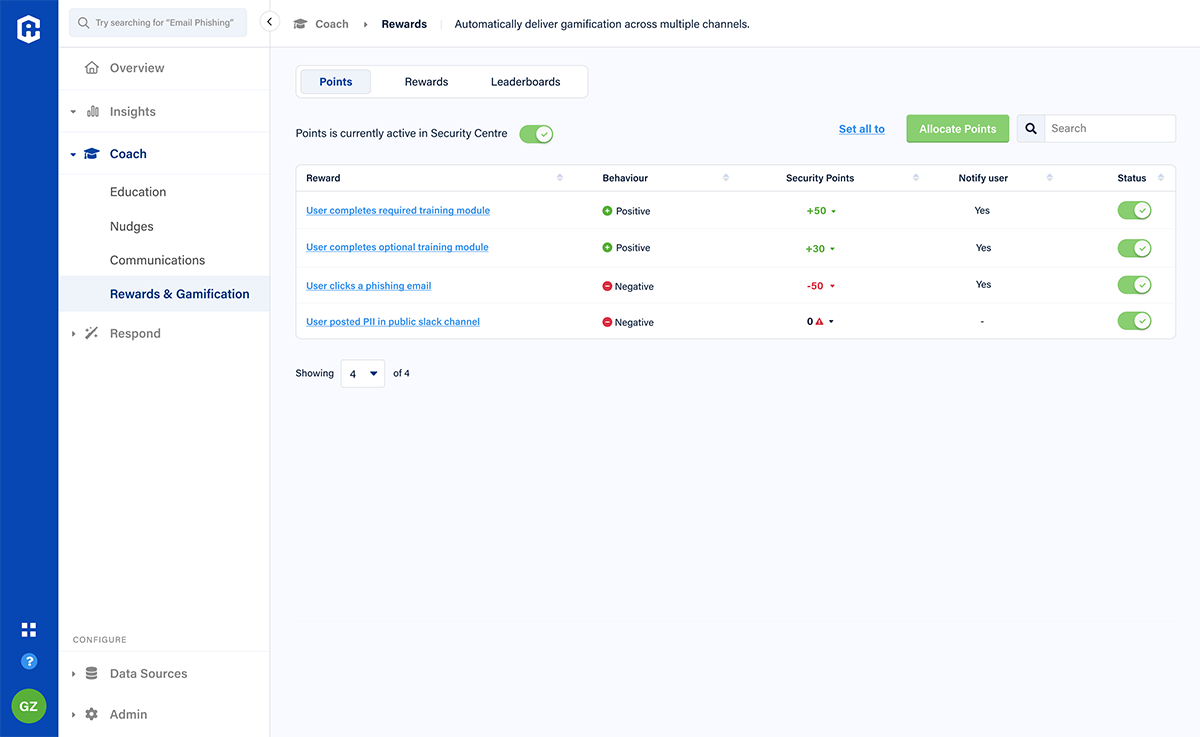Click the Allocate Points button
Screen dimensions: 1200x737
pyautogui.click(x=957, y=129)
